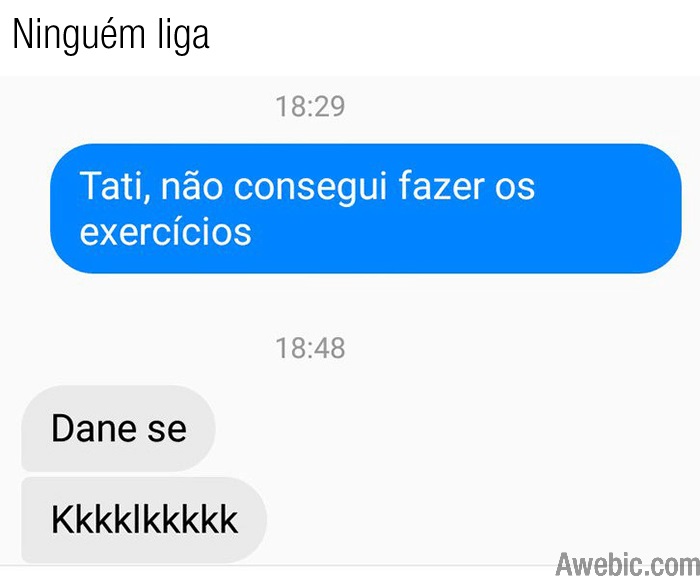Click the word "exercícios" in the sent message
The image size is (700, 576).
pos(166,232)
